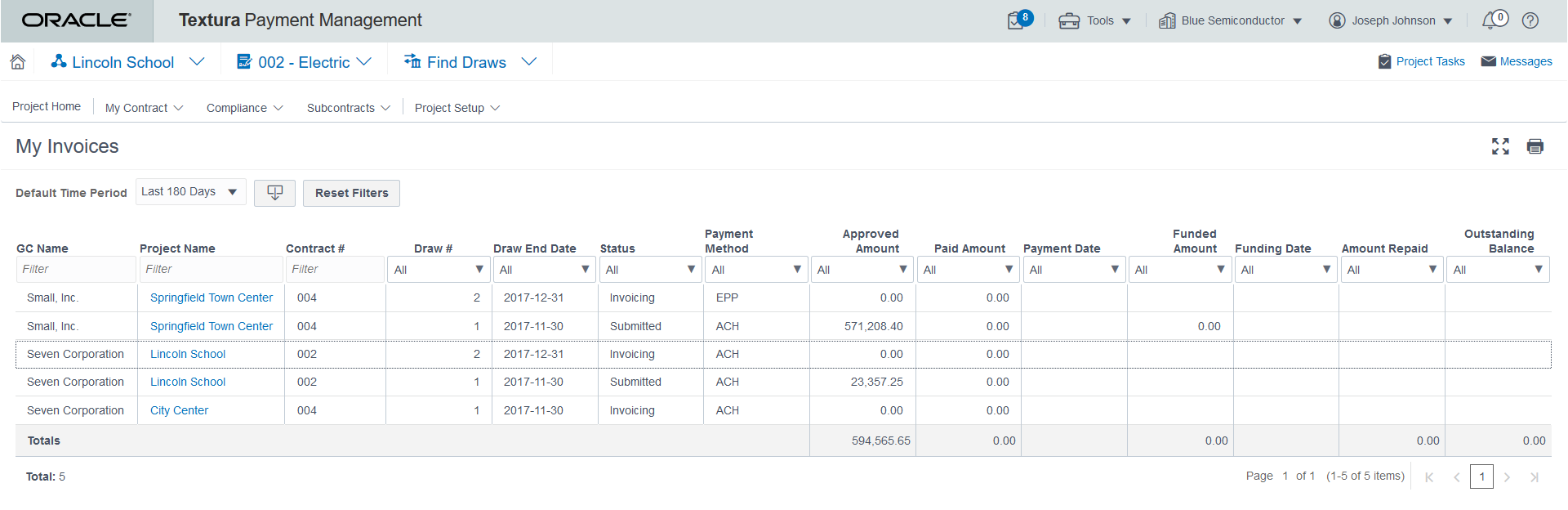Expand the Lincoln School project chevron

[197, 61]
